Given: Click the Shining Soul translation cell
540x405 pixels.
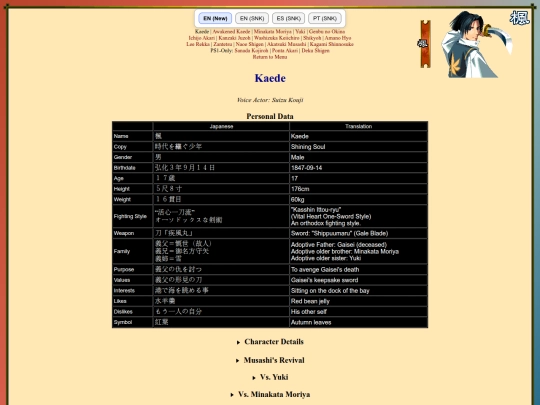Looking at the screenshot, I should coord(359,147).
